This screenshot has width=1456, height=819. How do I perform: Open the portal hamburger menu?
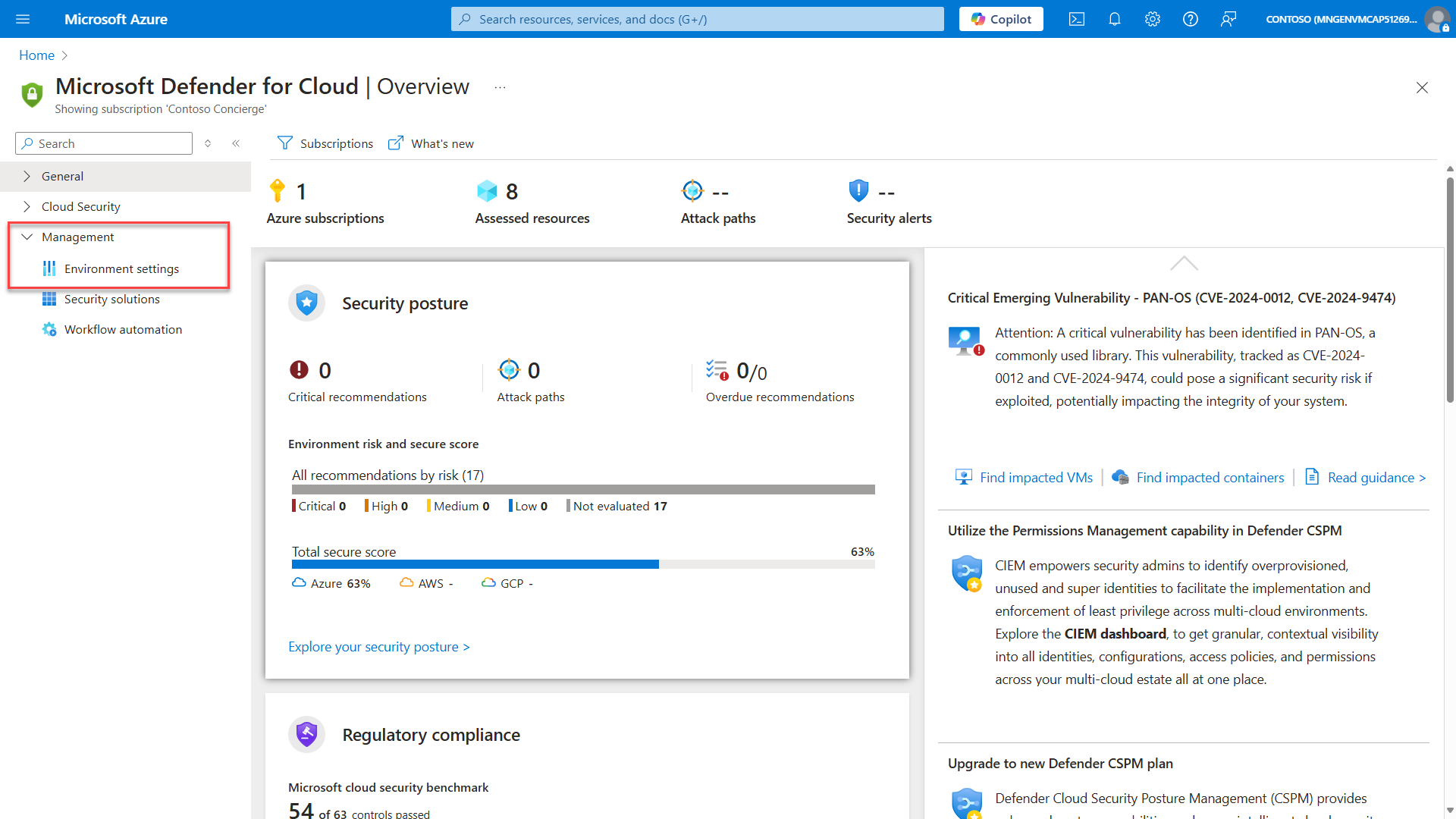tap(23, 19)
